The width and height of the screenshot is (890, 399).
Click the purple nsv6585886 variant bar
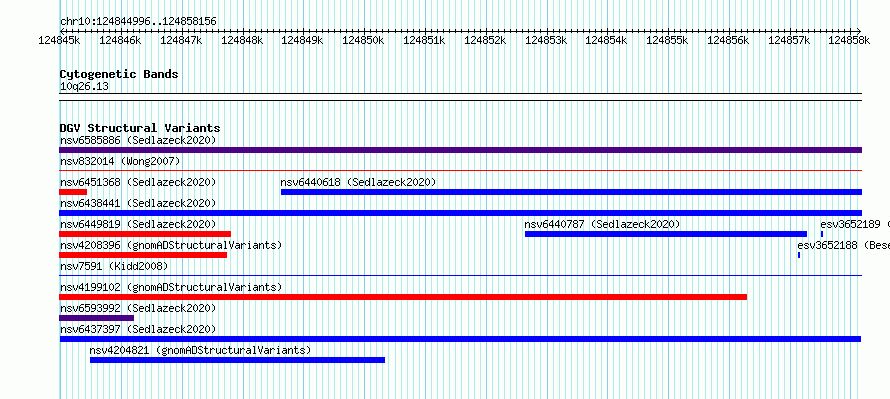coord(460,150)
